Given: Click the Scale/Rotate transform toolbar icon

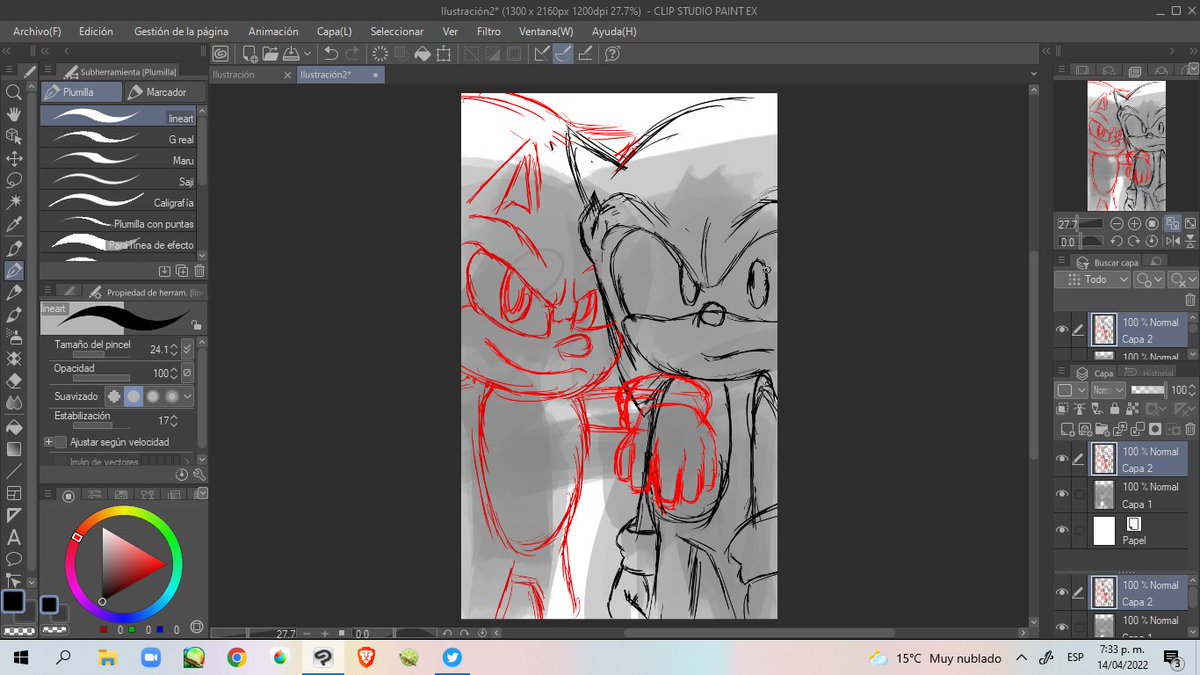Looking at the screenshot, I should pos(443,54).
